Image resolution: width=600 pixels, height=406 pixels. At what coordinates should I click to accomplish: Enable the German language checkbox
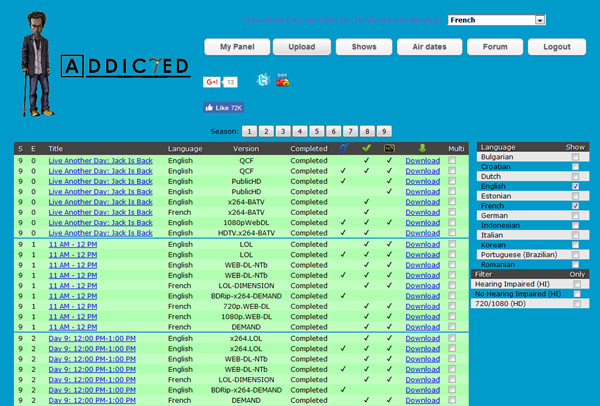pos(575,215)
